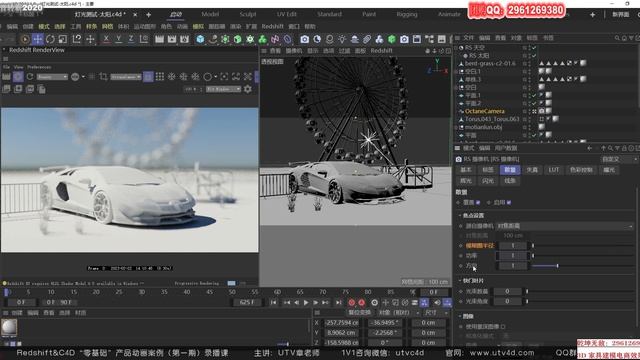The width and height of the screenshot is (640, 360).
Task: Click the Attribute Manager back arrow
Action: pyautogui.click(x=589, y=148)
